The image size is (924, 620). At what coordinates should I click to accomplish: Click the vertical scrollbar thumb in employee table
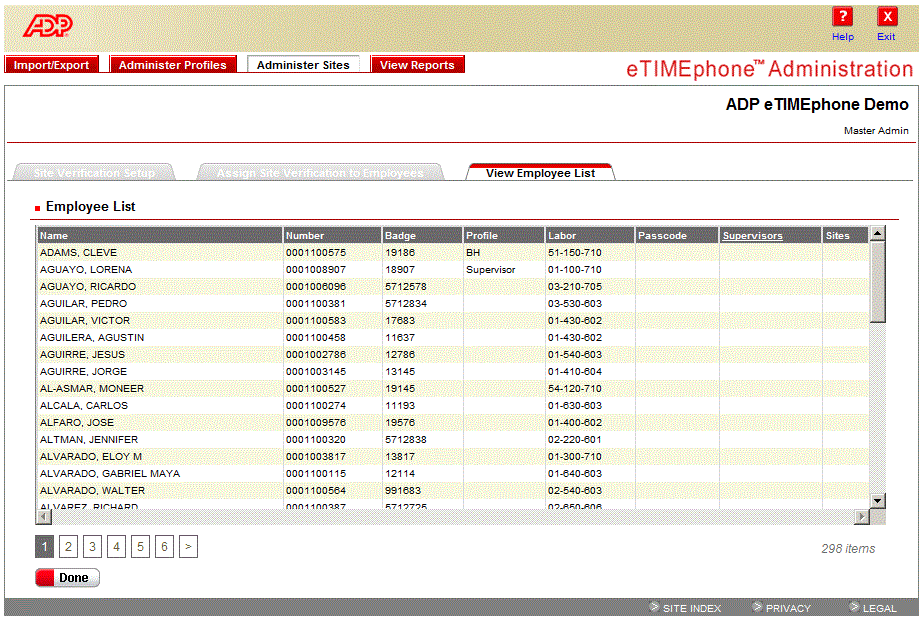[x=877, y=282]
